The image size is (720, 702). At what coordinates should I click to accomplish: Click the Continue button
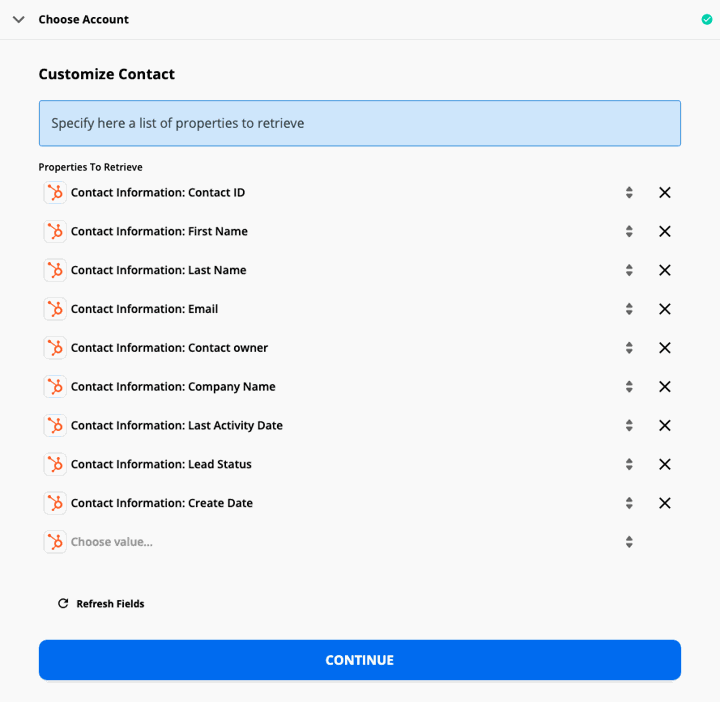click(360, 660)
